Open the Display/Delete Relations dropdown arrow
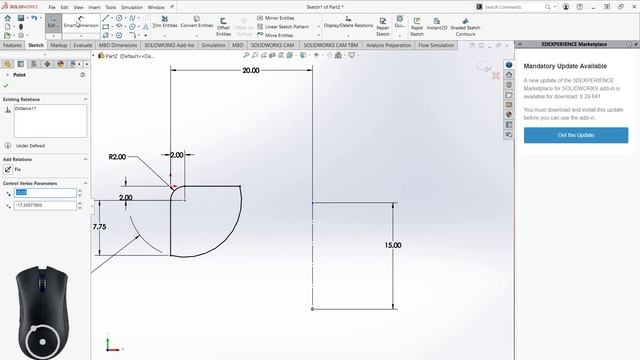The width and height of the screenshot is (640, 360). (x=348, y=36)
